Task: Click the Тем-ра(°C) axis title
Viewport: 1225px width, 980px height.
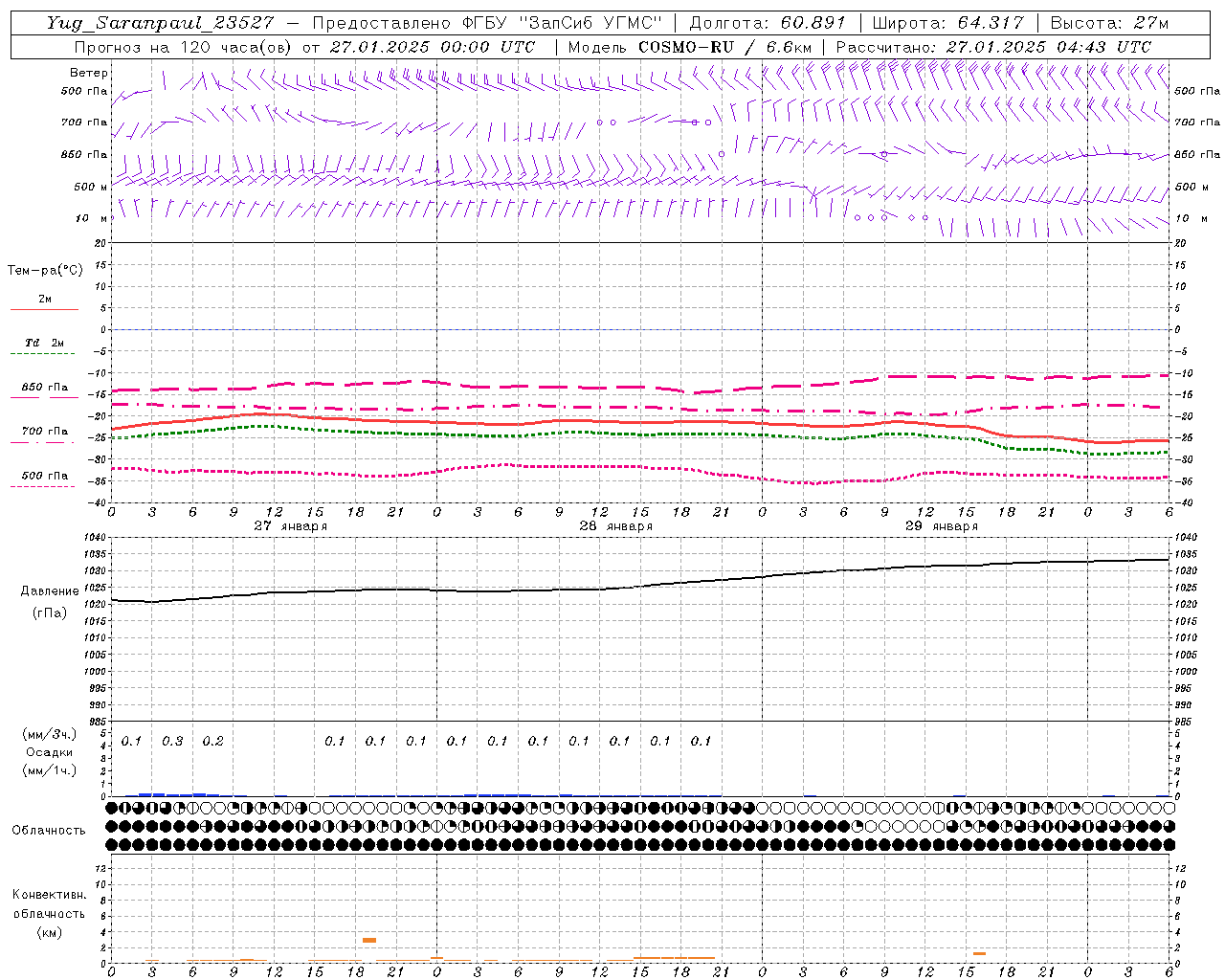Action: 45,271
